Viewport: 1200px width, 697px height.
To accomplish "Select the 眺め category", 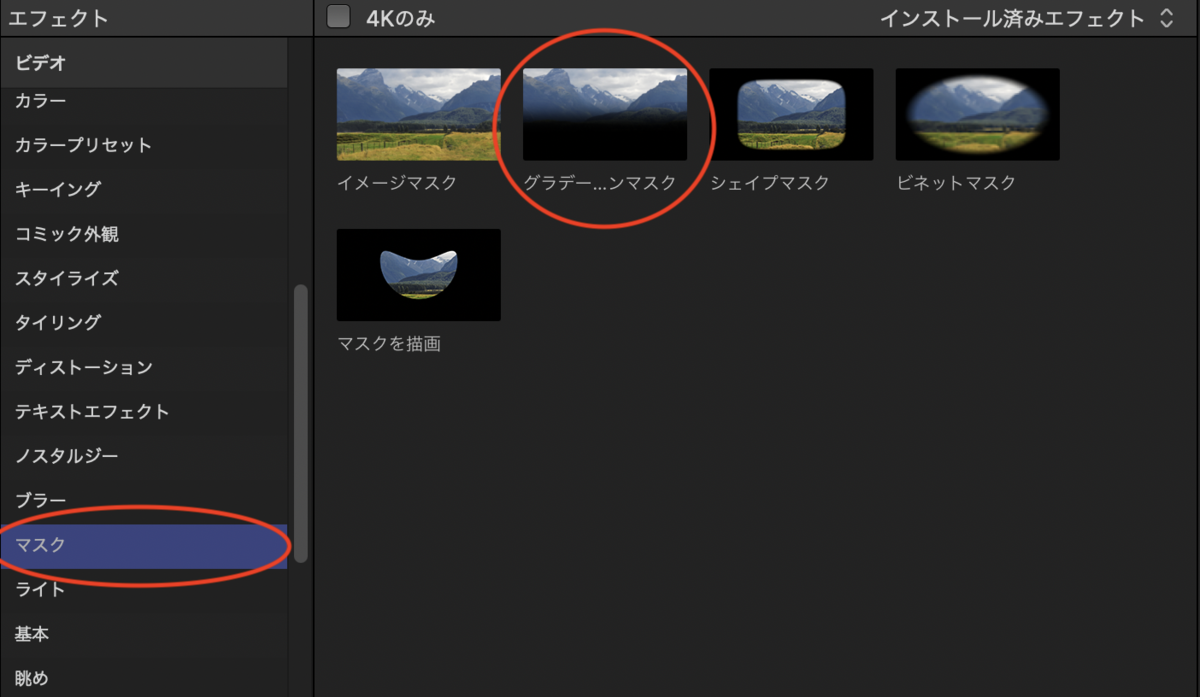I will pos(144,678).
